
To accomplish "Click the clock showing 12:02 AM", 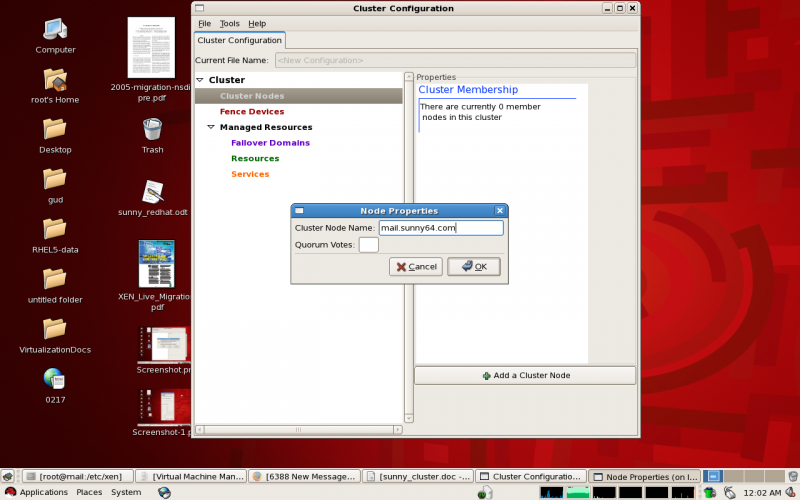I will coord(762,492).
